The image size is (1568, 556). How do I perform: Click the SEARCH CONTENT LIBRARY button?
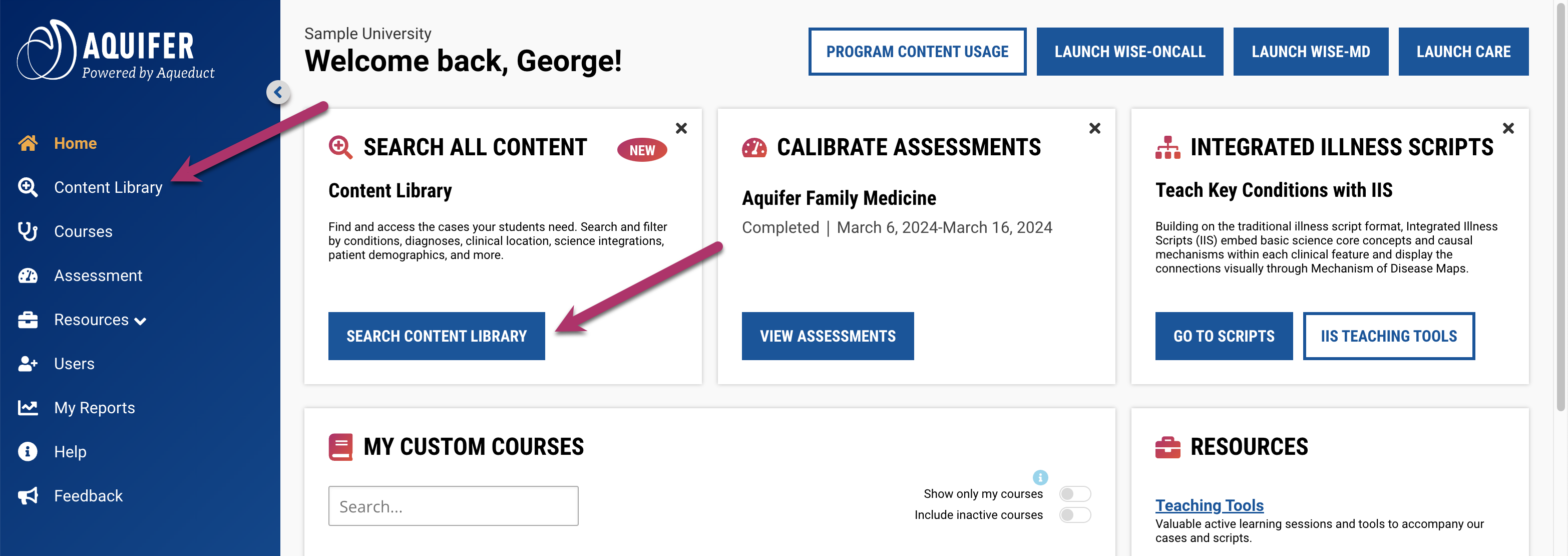[437, 336]
